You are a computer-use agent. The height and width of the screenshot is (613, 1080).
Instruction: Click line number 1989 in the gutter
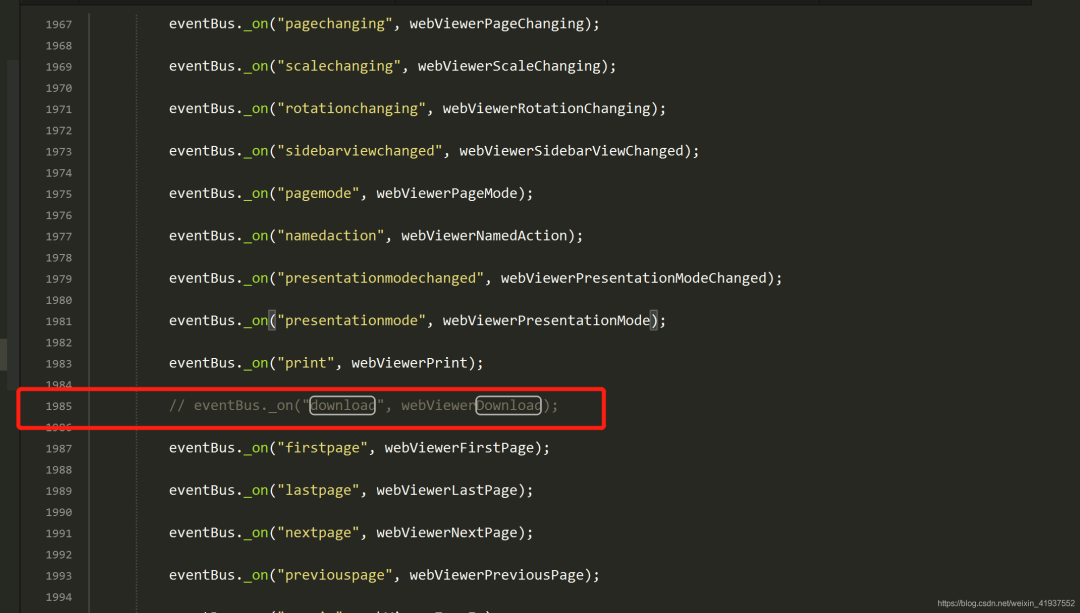tap(59, 491)
